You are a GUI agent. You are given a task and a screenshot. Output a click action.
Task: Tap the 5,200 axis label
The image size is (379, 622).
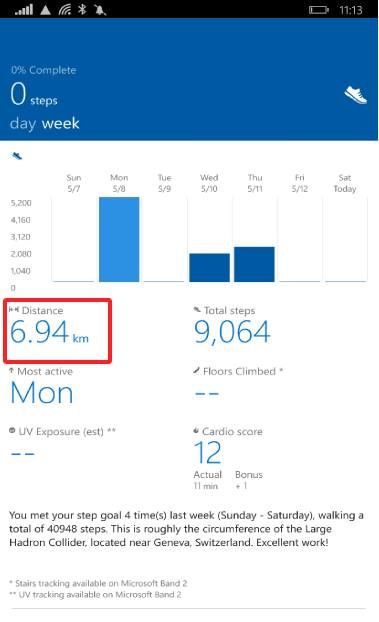21,203
